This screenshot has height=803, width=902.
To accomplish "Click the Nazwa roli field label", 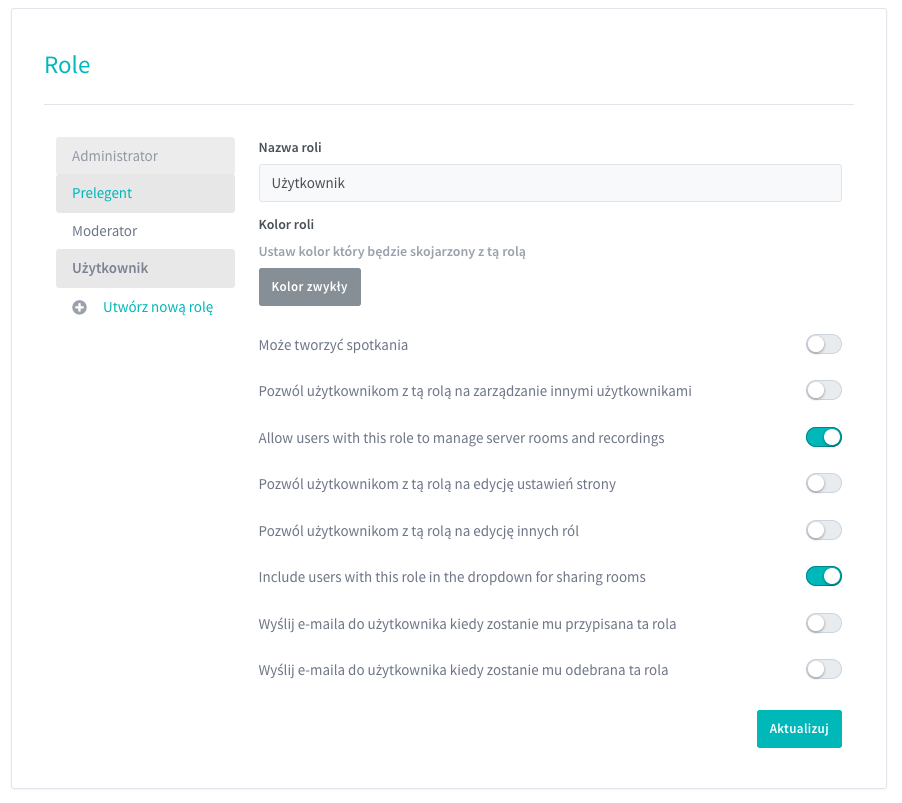I will click(x=290, y=147).
